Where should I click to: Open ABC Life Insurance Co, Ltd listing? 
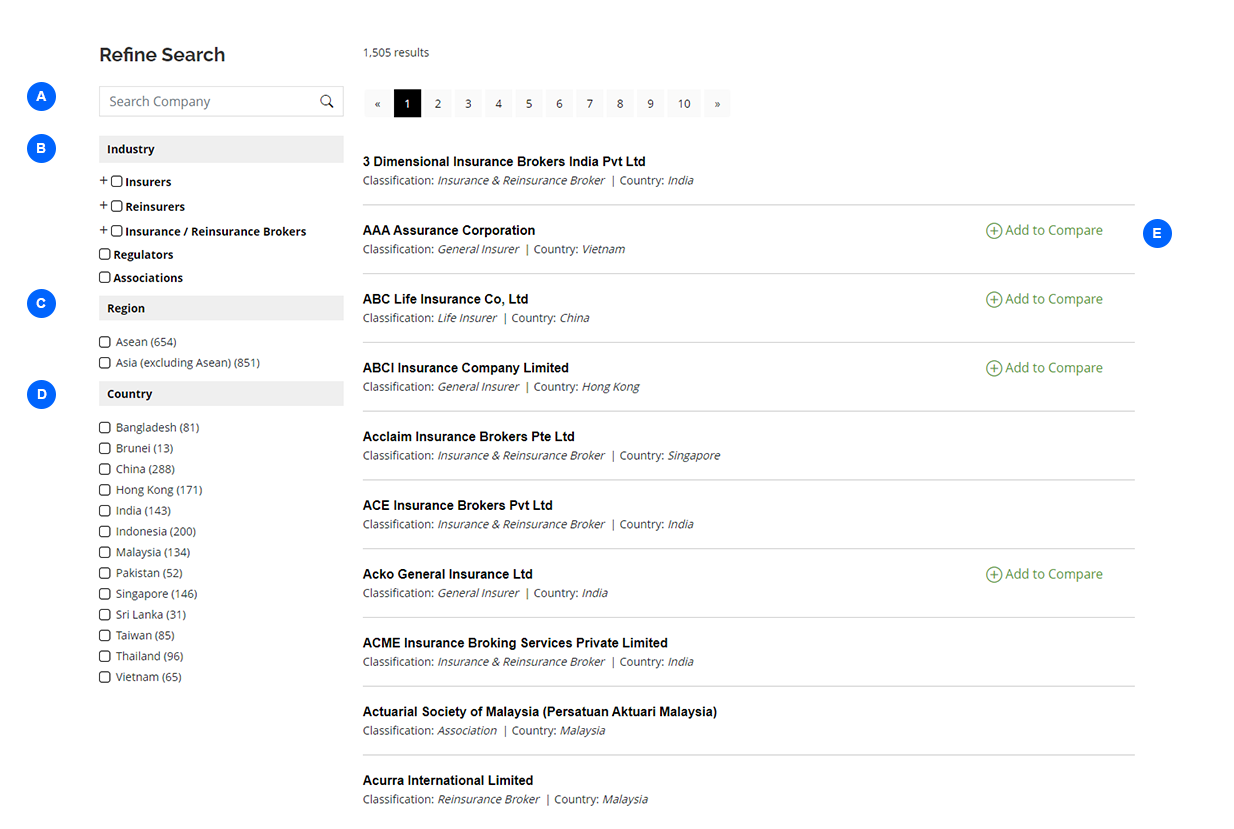click(445, 300)
